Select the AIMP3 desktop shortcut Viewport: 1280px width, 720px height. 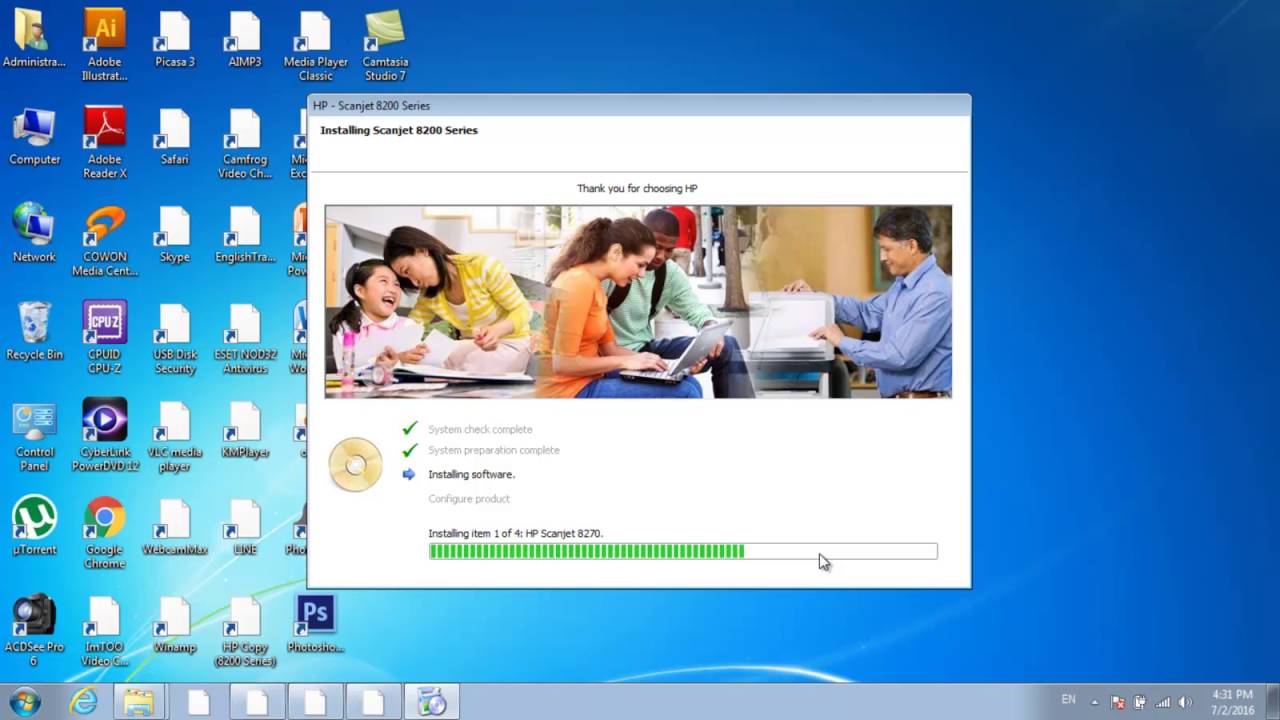click(x=245, y=40)
